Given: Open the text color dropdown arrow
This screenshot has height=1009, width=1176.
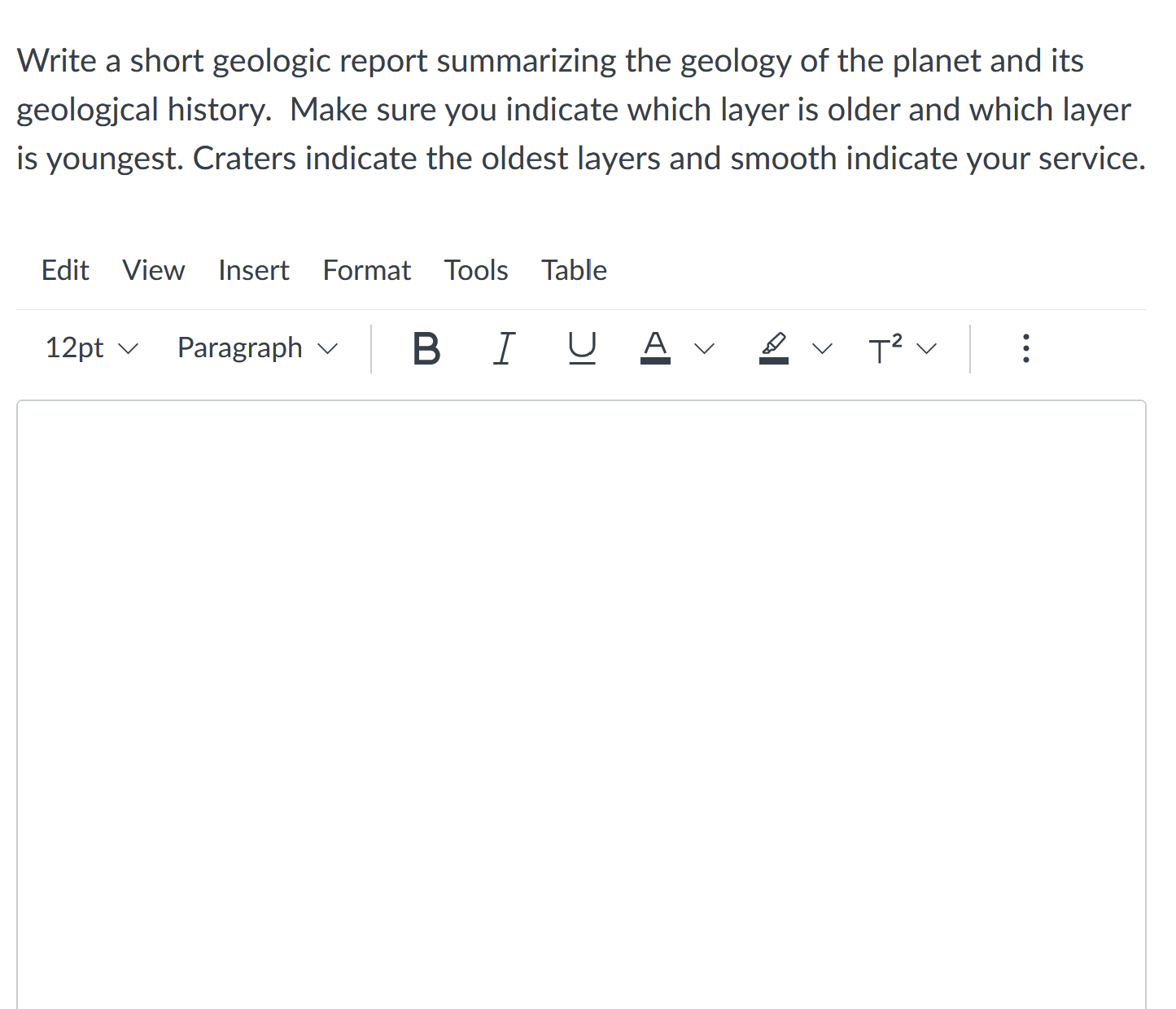Looking at the screenshot, I should (703, 348).
